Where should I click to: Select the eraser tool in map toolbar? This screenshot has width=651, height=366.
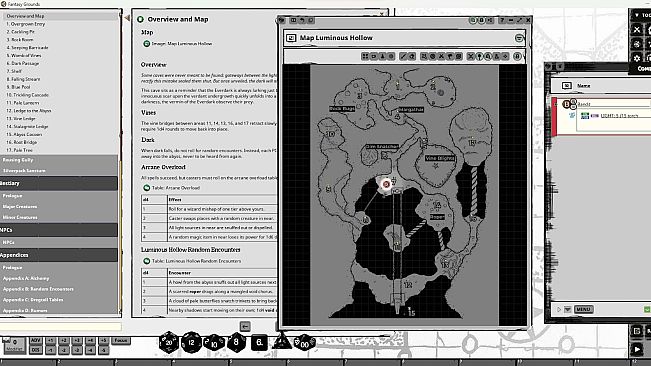412,56
